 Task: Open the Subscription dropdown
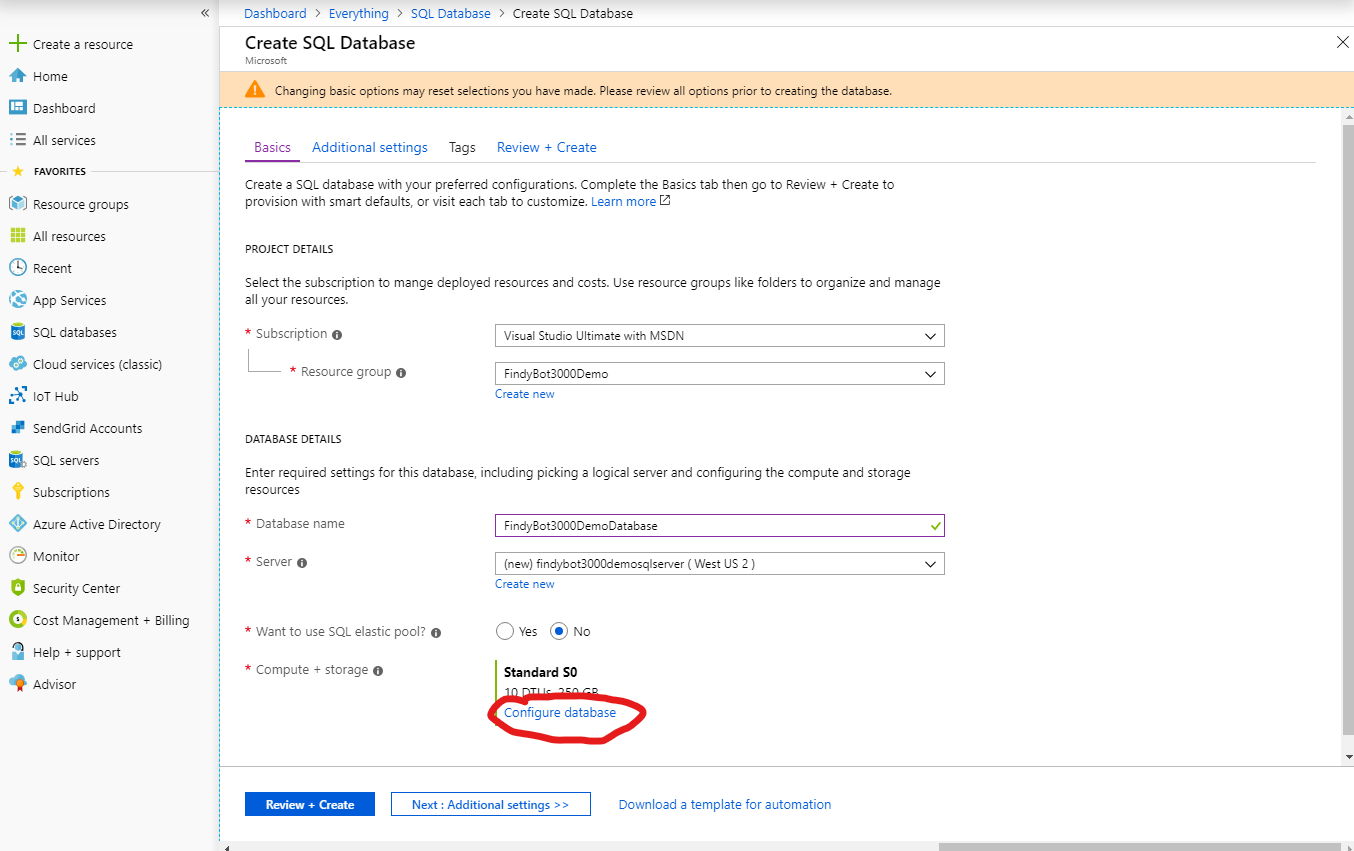(x=720, y=336)
